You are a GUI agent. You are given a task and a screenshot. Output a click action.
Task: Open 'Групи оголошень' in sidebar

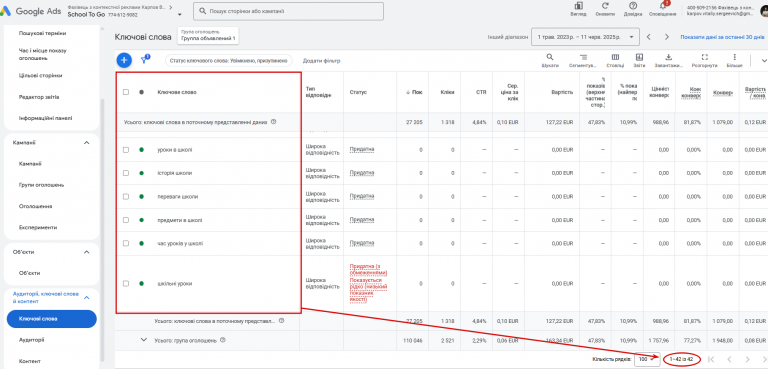click(42, 185)
